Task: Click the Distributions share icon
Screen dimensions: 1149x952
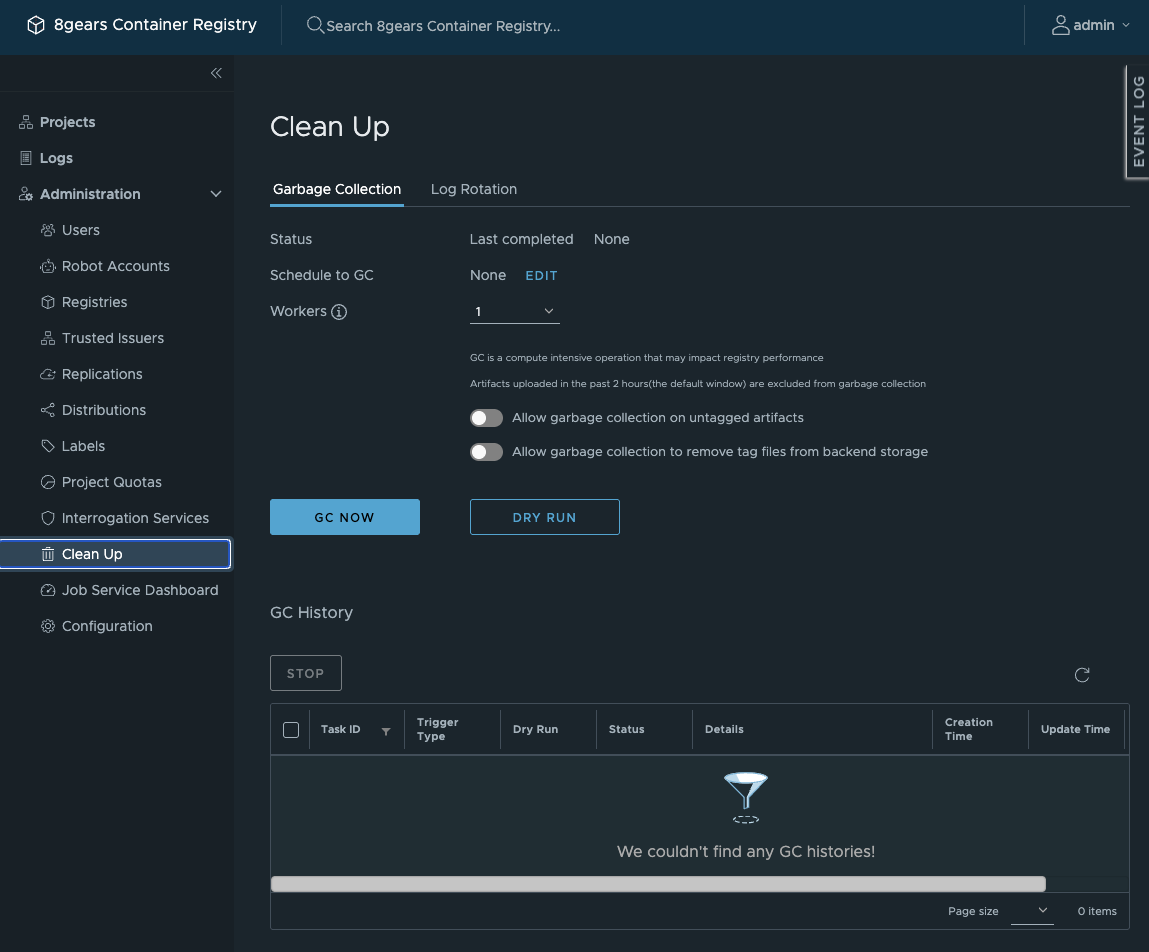Action: [48, 410]
